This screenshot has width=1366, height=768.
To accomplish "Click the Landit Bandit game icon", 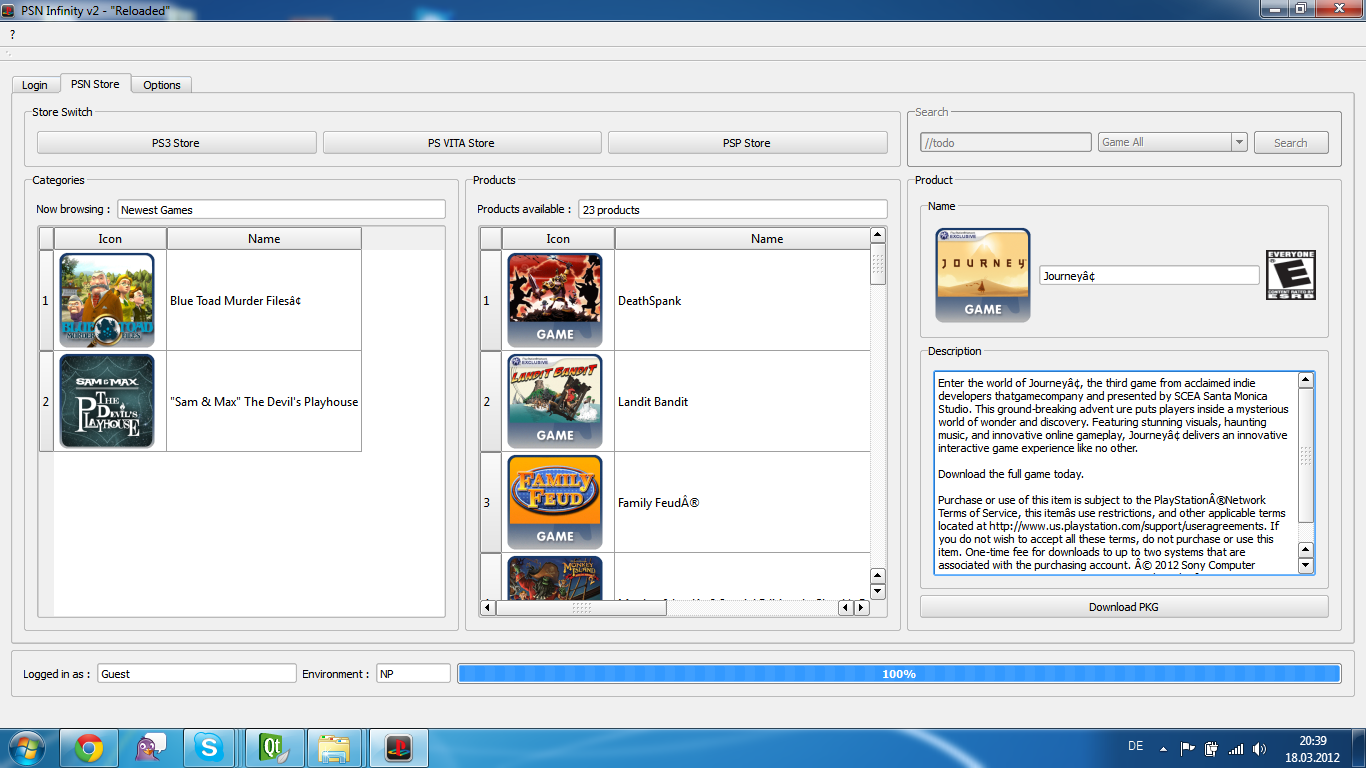I will [555, 401].
